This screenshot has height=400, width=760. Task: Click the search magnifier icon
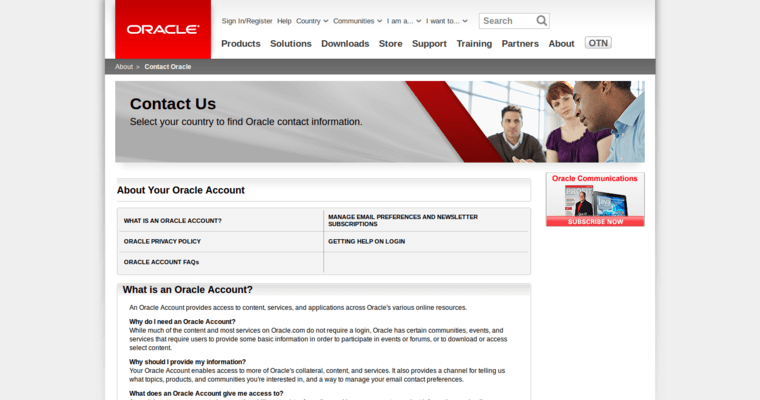pos(541,20)
